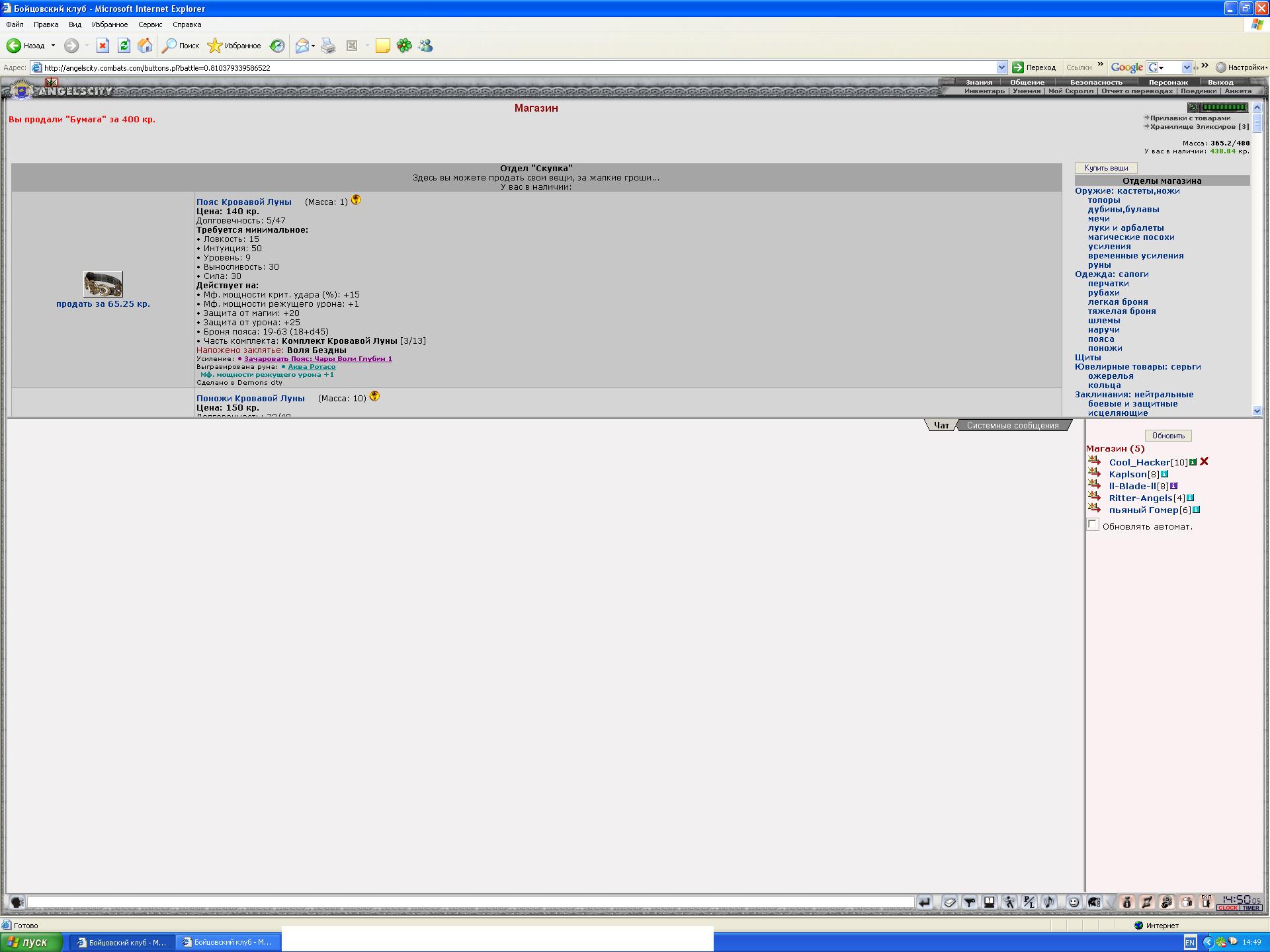Open the Сервис menu
This screenshot has width=1270, height=952.
point(150,24)
